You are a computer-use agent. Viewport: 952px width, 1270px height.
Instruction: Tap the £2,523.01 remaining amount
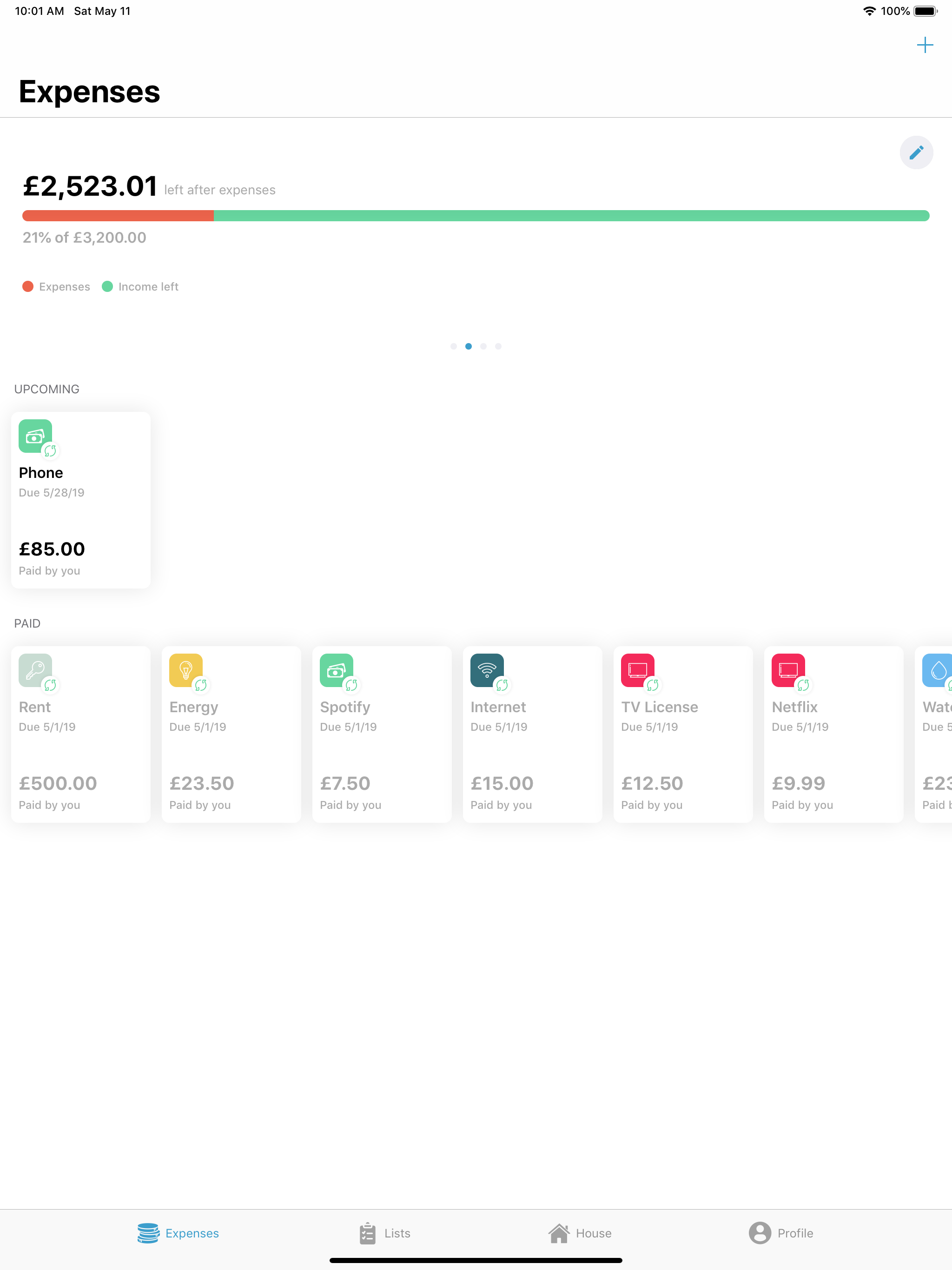(x=90, y=186)
